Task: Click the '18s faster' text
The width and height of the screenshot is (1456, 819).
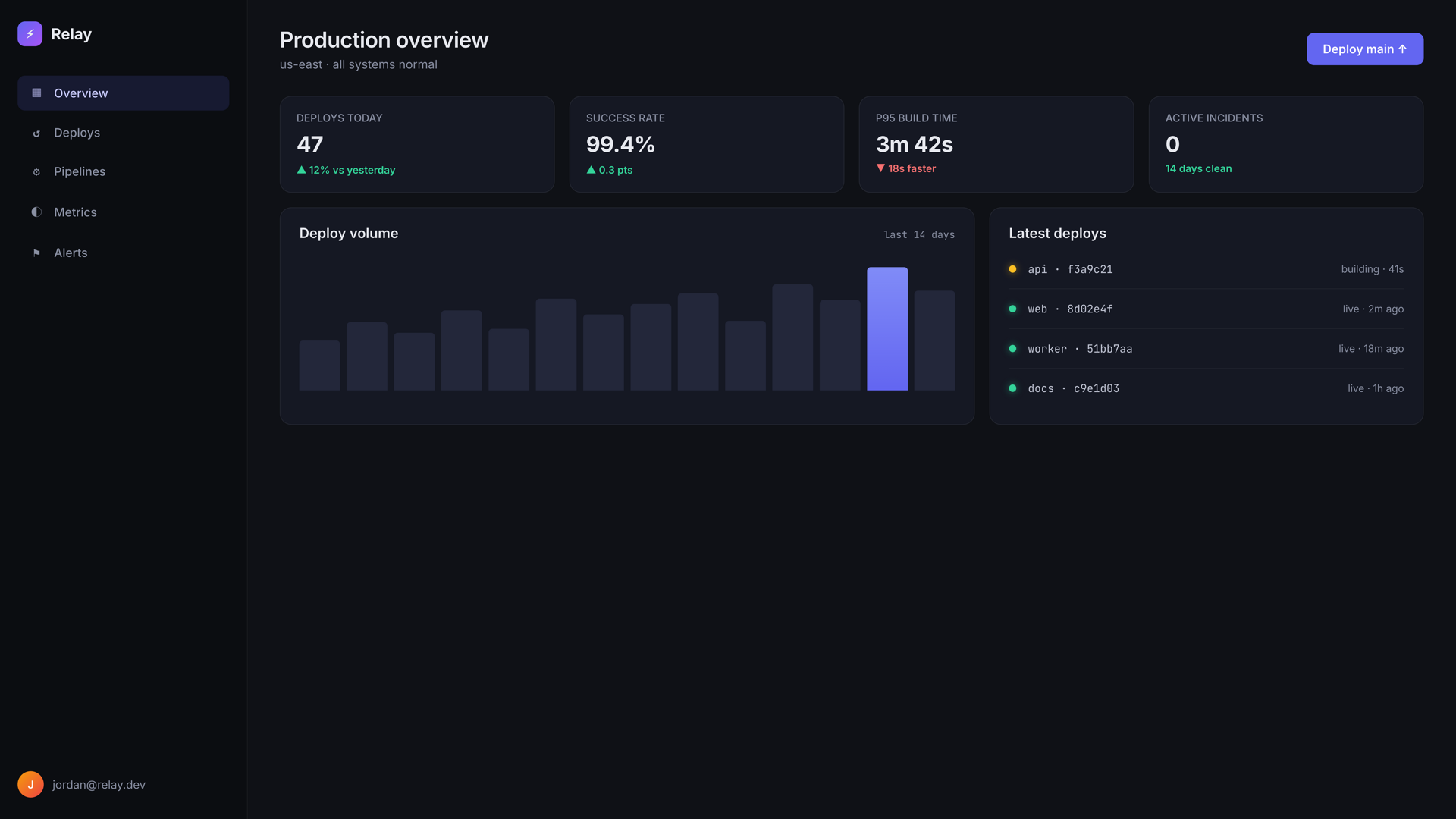Action: 912,168
